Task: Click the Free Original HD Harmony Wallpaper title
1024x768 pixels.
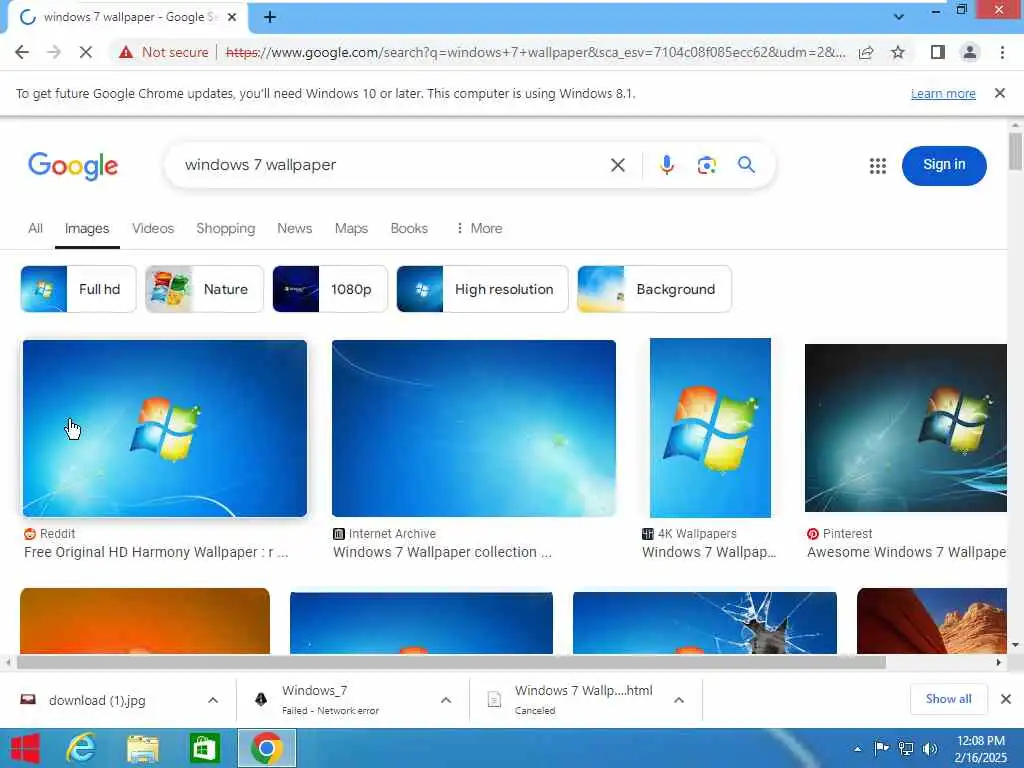Action: click(x=156, y=552)
